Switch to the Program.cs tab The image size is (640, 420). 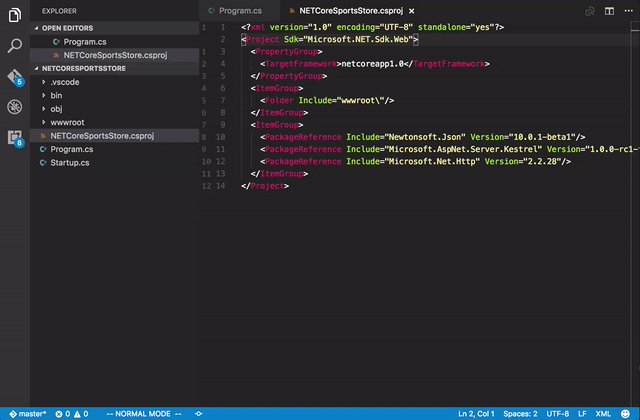pyautogui.click(x=239, y=10)
